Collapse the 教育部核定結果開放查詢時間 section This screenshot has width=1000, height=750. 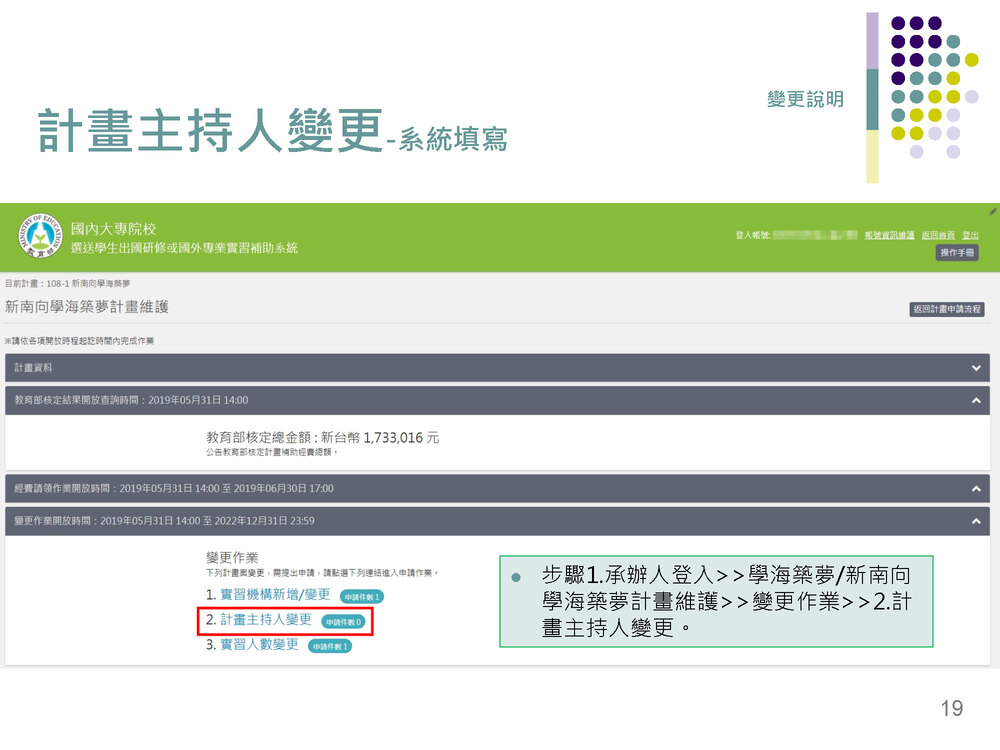pos(976,400)
